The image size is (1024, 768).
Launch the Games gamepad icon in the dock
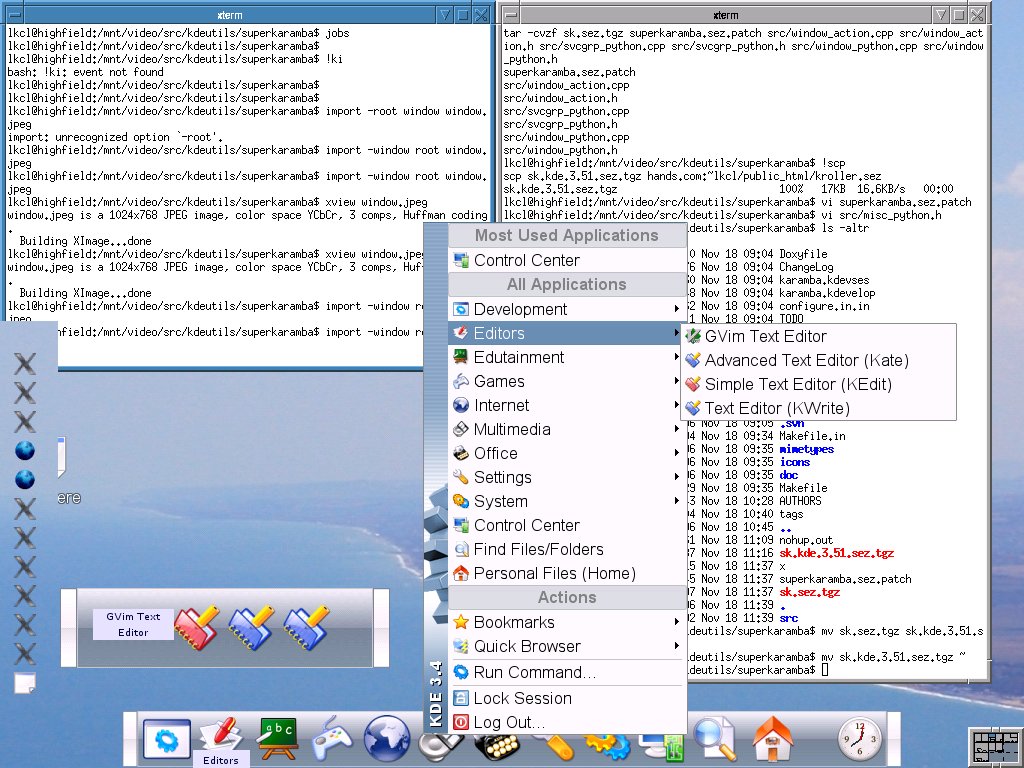(x=332, y=739)
